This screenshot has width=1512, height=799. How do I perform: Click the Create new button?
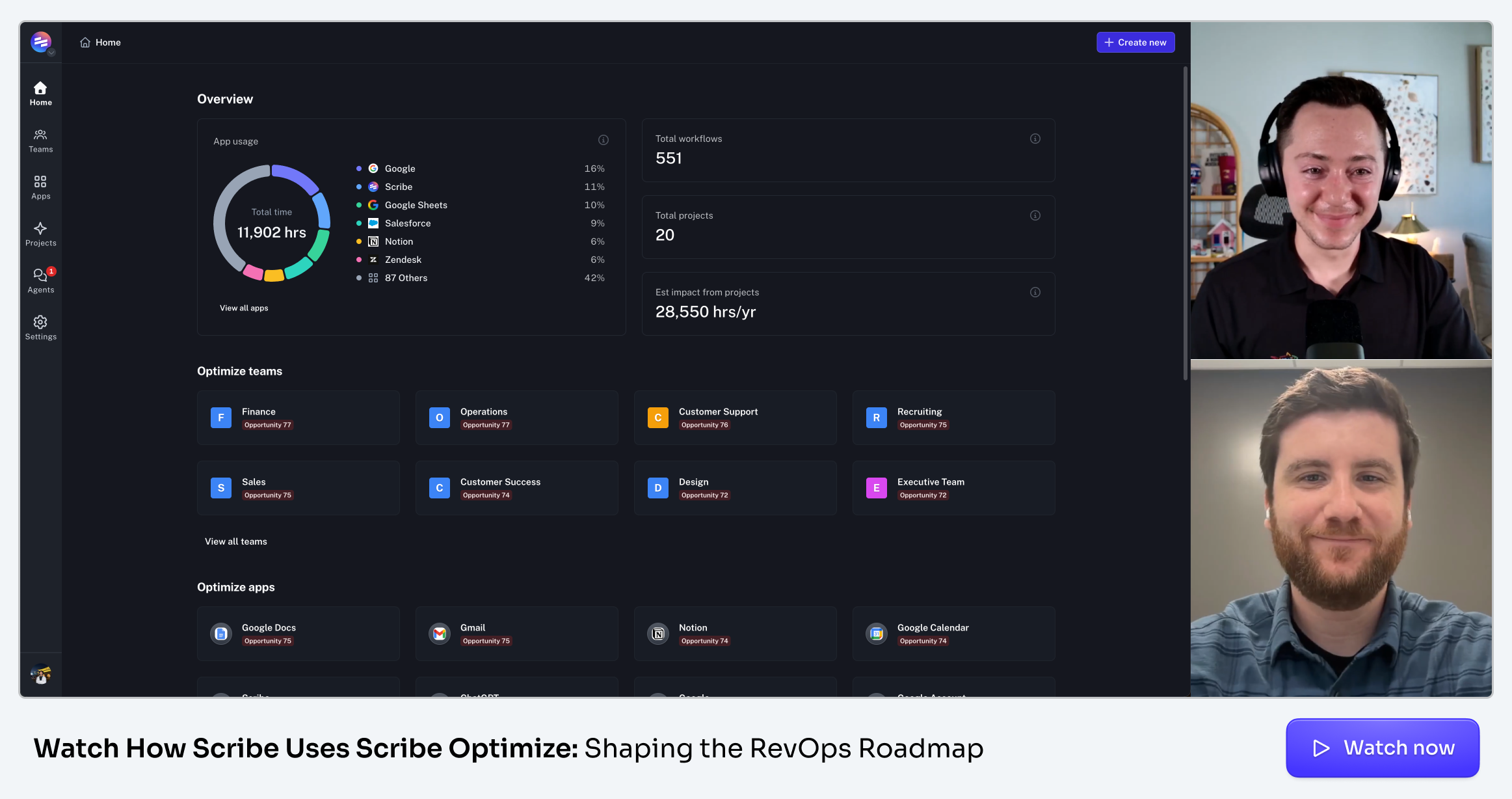1135,42
